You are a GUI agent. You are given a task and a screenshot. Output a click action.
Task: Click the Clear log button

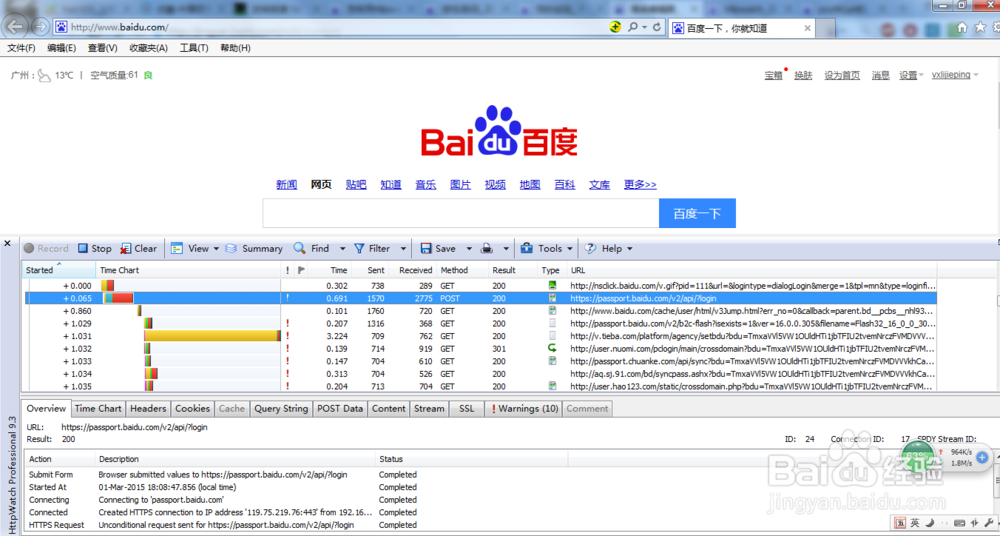tap(138, 248)
